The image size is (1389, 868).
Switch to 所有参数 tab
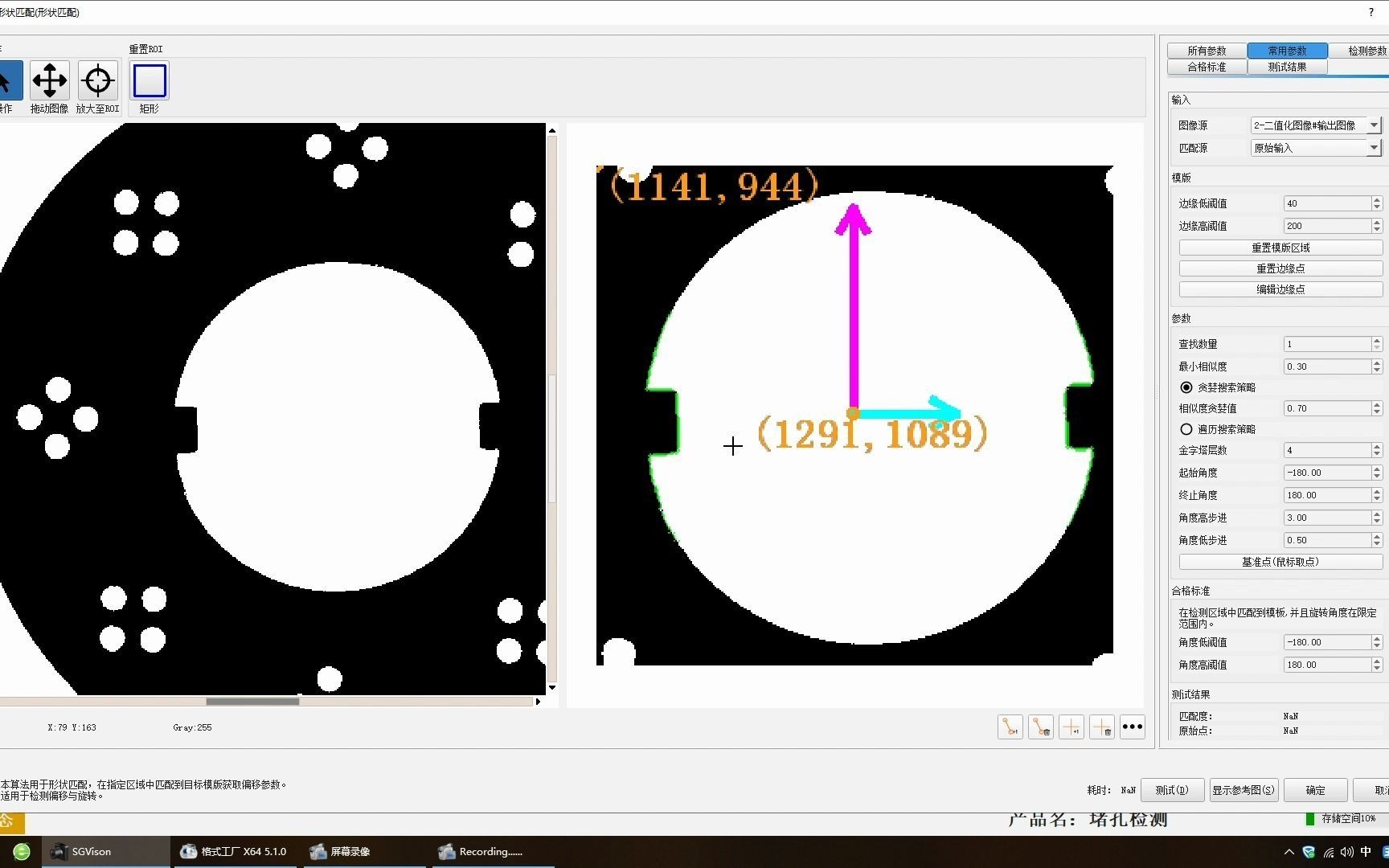pos(1207,51)
